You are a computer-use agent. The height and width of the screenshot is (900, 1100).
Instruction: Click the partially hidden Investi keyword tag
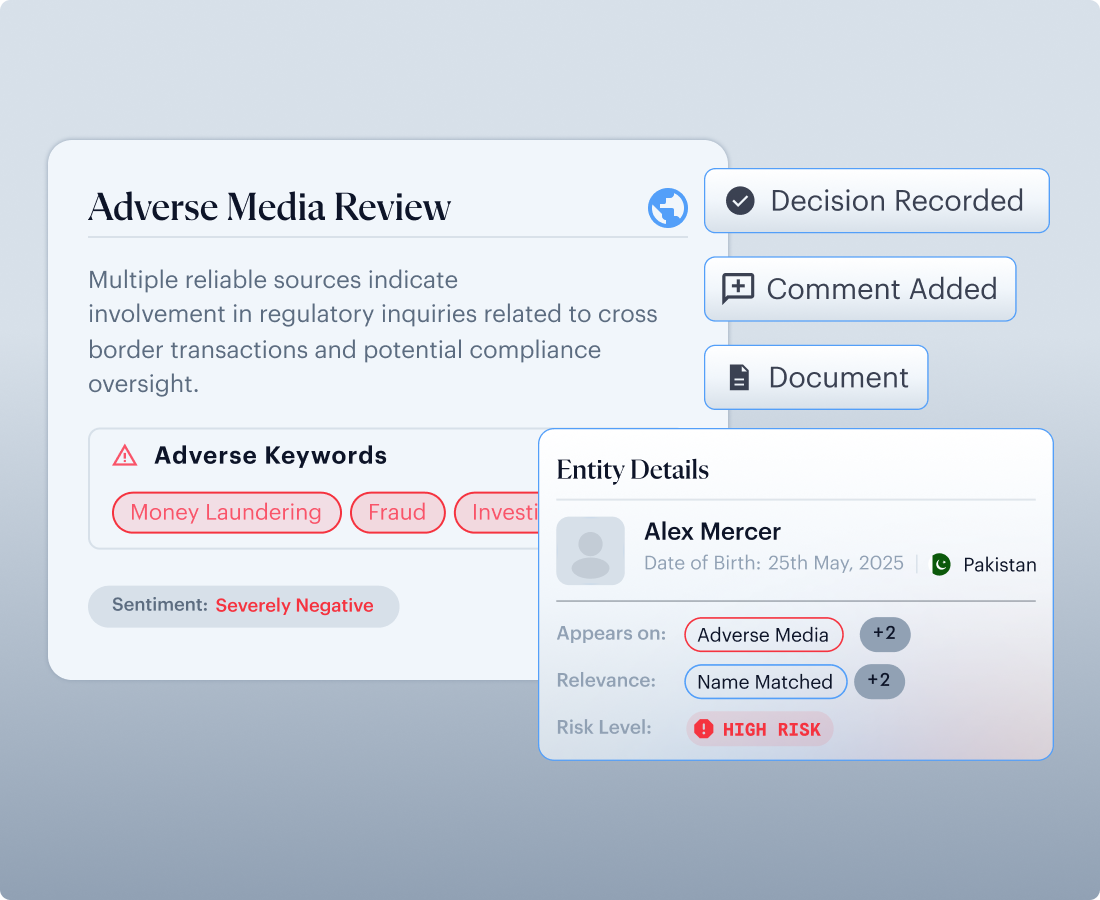coord(497,512)
